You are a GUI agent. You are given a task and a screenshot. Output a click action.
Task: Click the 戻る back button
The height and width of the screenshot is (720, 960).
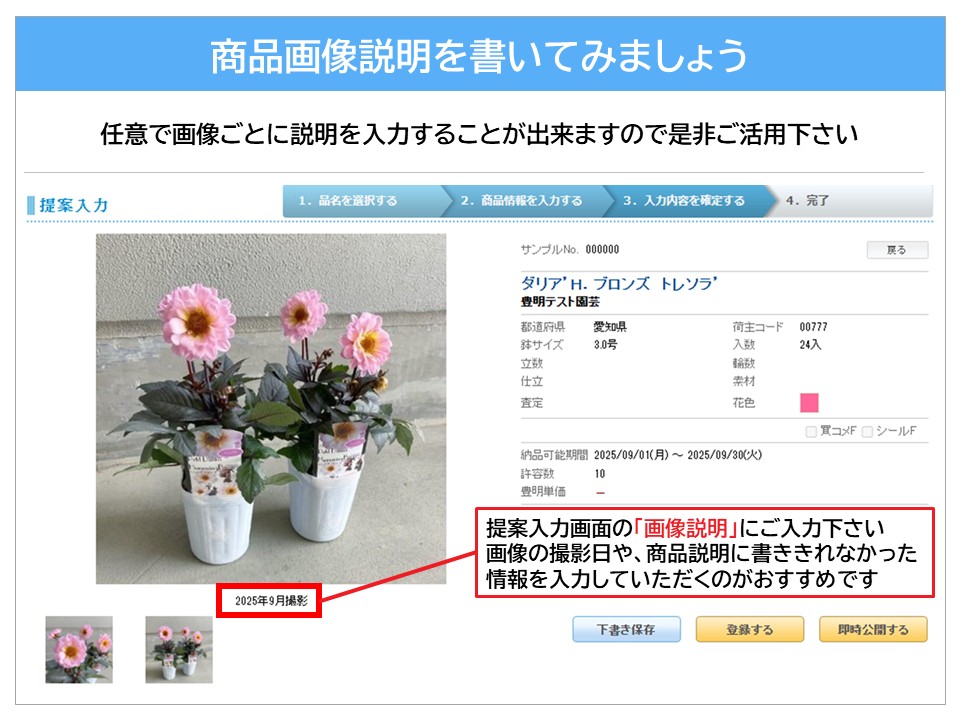[x=897, y=250]
